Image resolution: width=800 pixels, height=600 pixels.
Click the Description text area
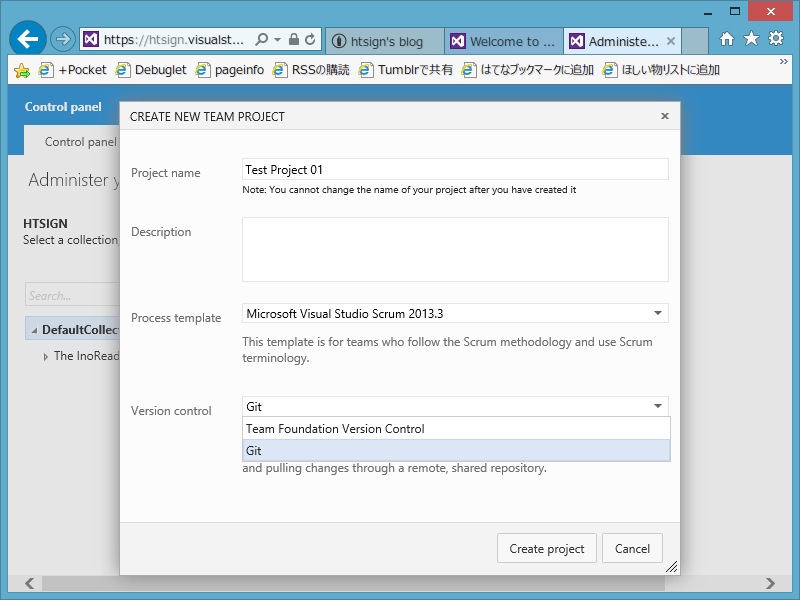[x=455, y=249]
